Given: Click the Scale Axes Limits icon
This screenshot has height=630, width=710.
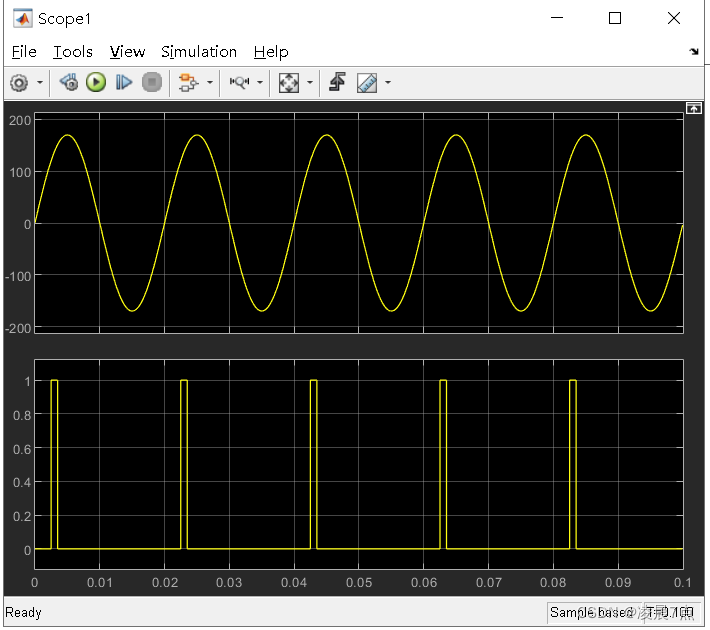Looking at the screenshot, I should click(289, 83).
